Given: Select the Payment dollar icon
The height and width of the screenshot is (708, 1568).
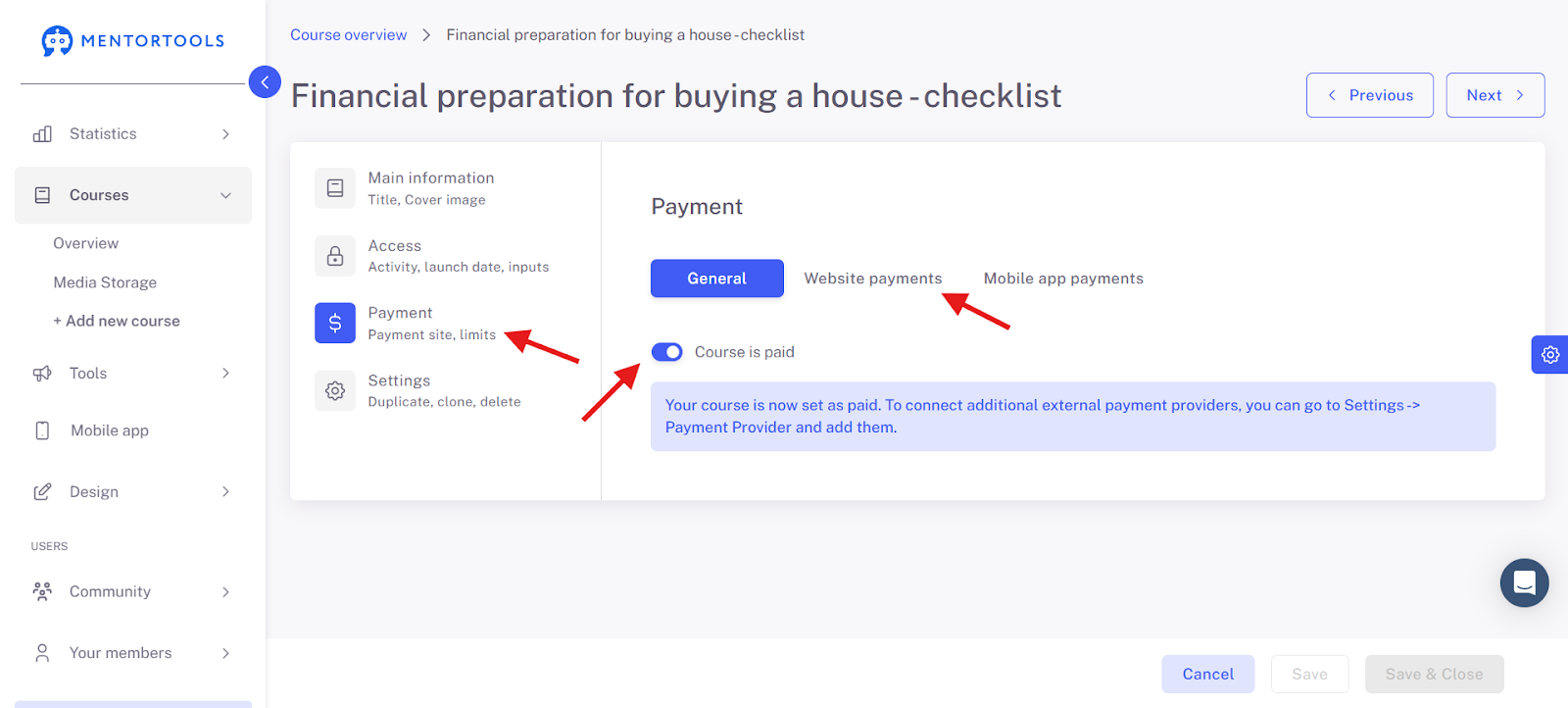Looking at the screenshot, I should [335, 323].
